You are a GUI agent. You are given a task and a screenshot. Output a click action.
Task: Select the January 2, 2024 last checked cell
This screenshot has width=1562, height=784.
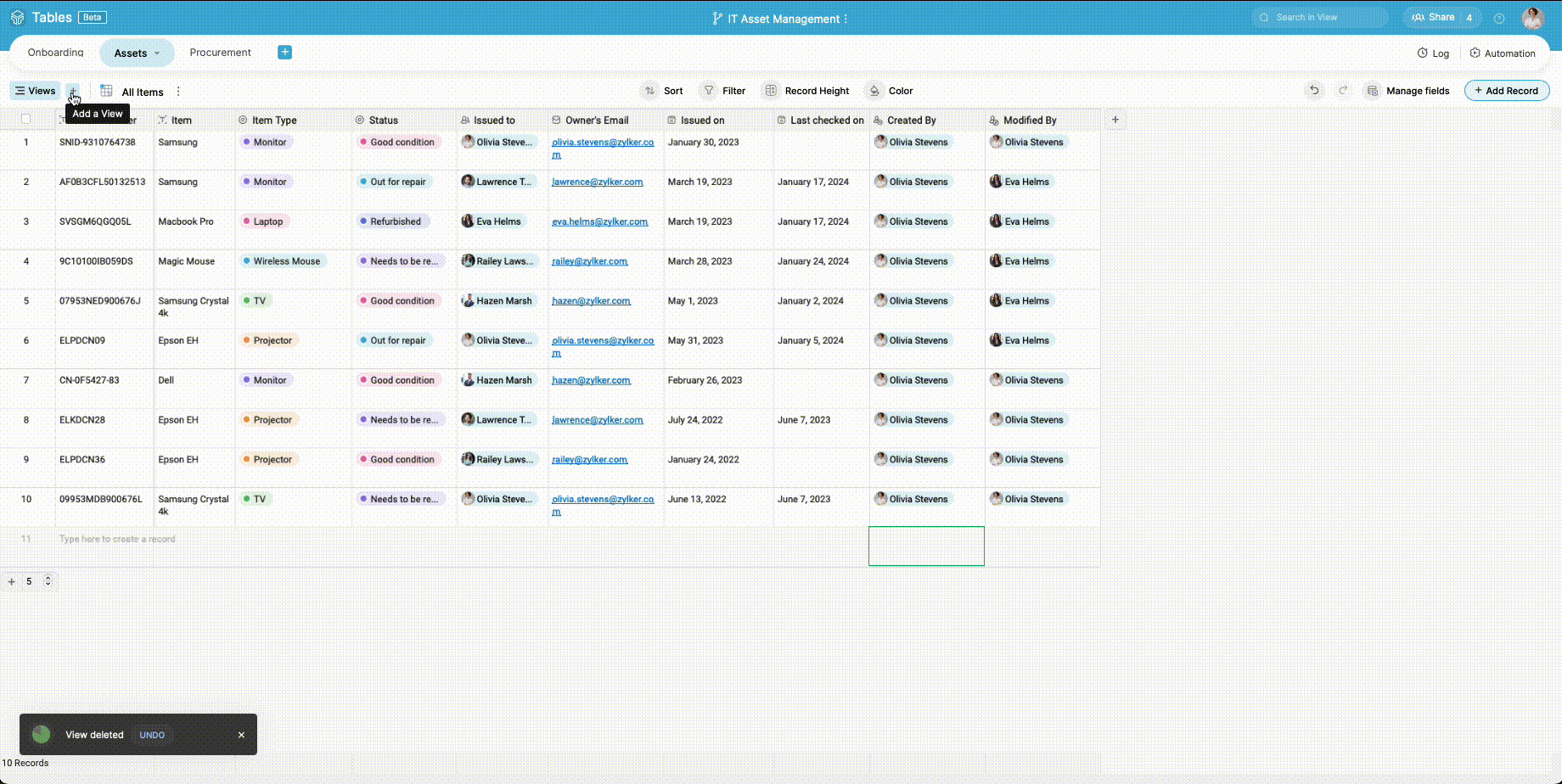click(x=822, y=309)
